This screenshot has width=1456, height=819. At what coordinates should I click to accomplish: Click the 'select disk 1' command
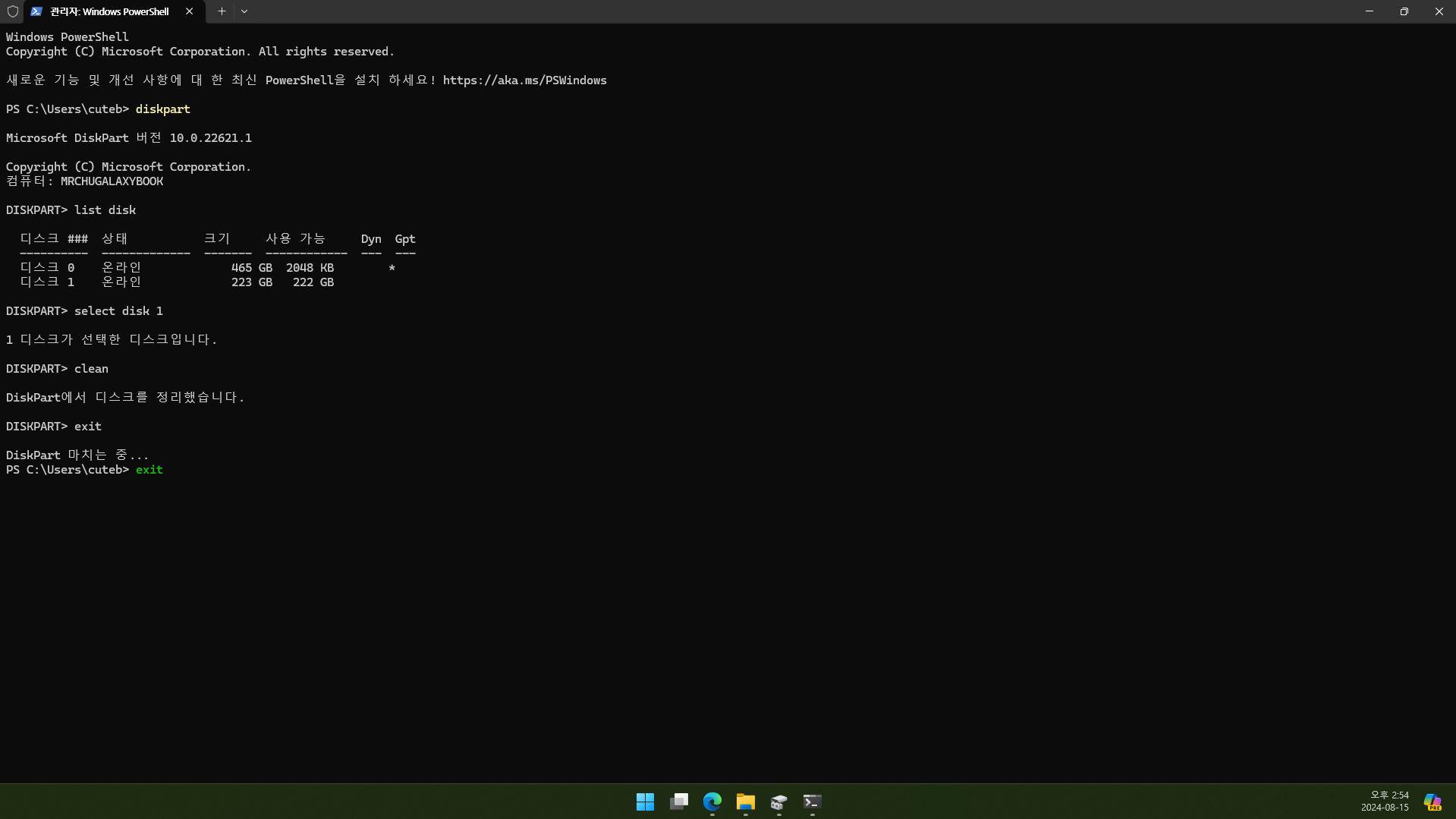(x=118, y=311)
